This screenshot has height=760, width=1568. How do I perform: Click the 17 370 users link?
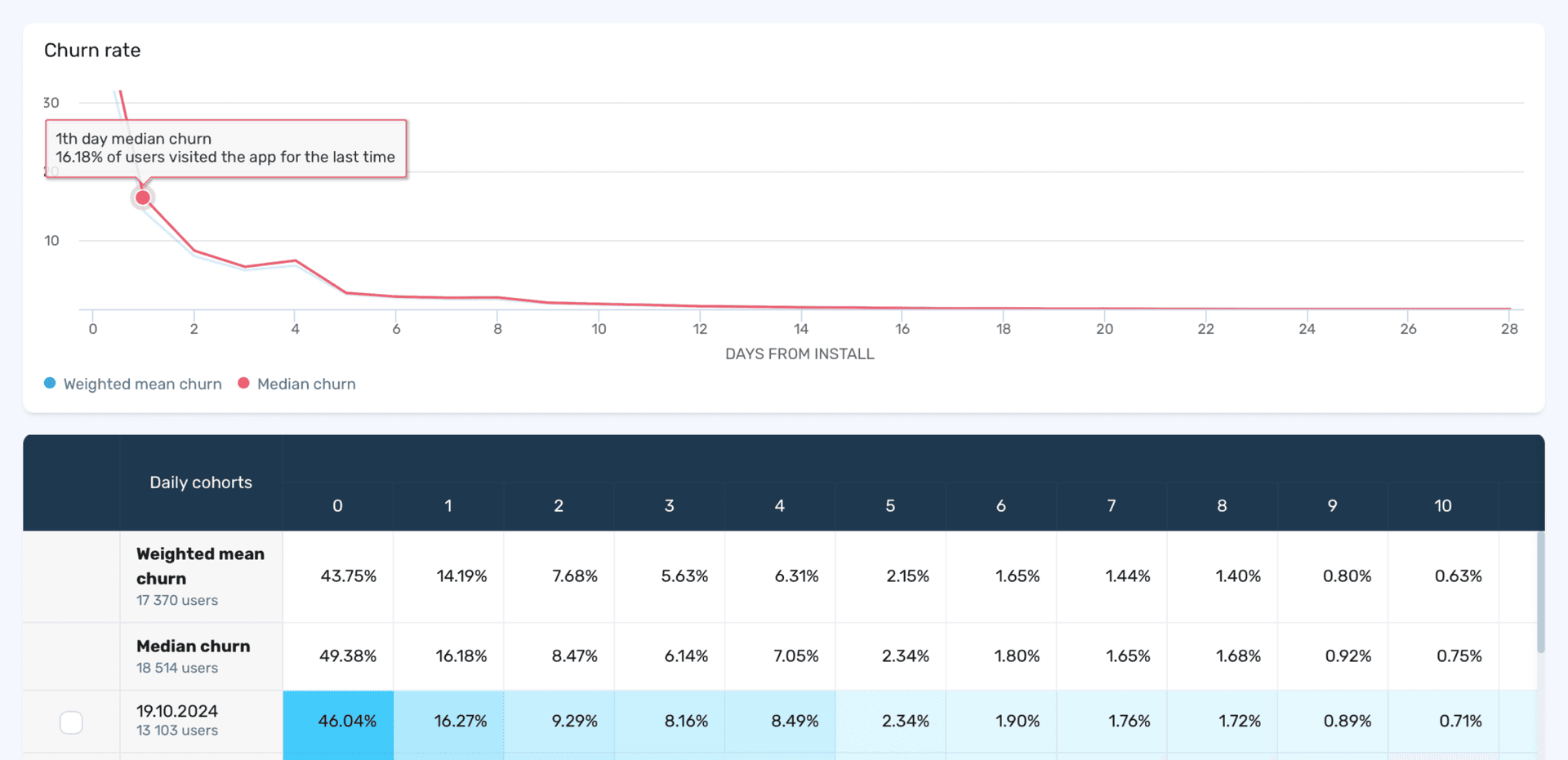pyautogui.click(x=176, y=600)
